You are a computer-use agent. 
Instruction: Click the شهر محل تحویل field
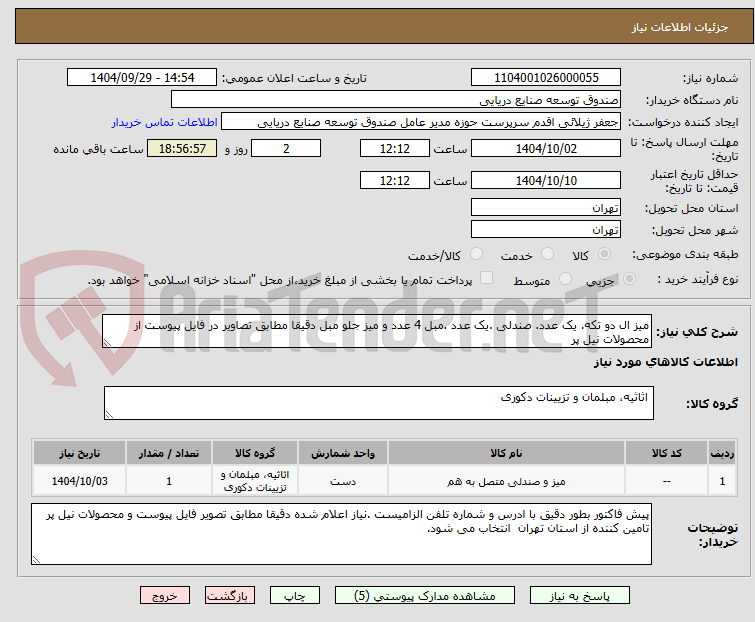pyautogui.click(x=546, y=230)
